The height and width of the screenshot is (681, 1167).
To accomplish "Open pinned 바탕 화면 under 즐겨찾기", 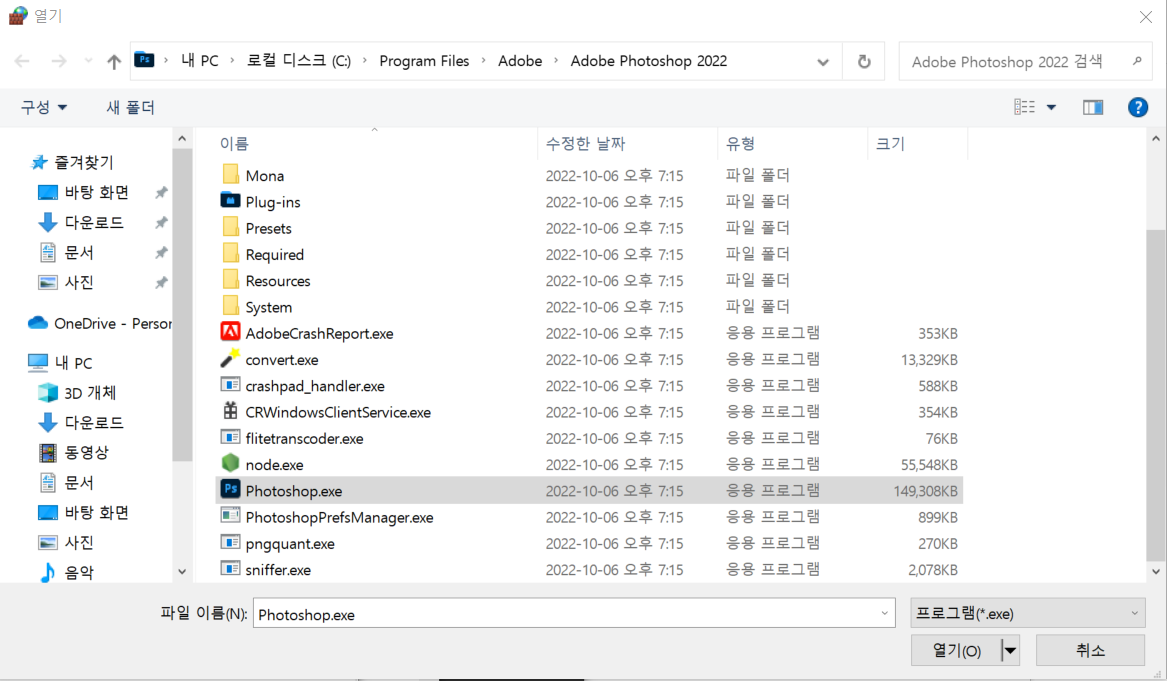I will click(96, 192).
